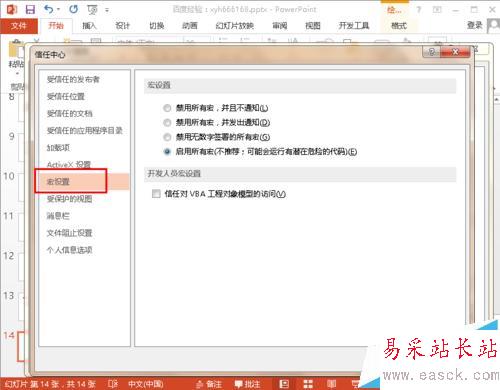The width and height of the screenshot is (500, 390).
Task: Open the 批注 (Comments) pane button
Action: (x=247, y=384)
